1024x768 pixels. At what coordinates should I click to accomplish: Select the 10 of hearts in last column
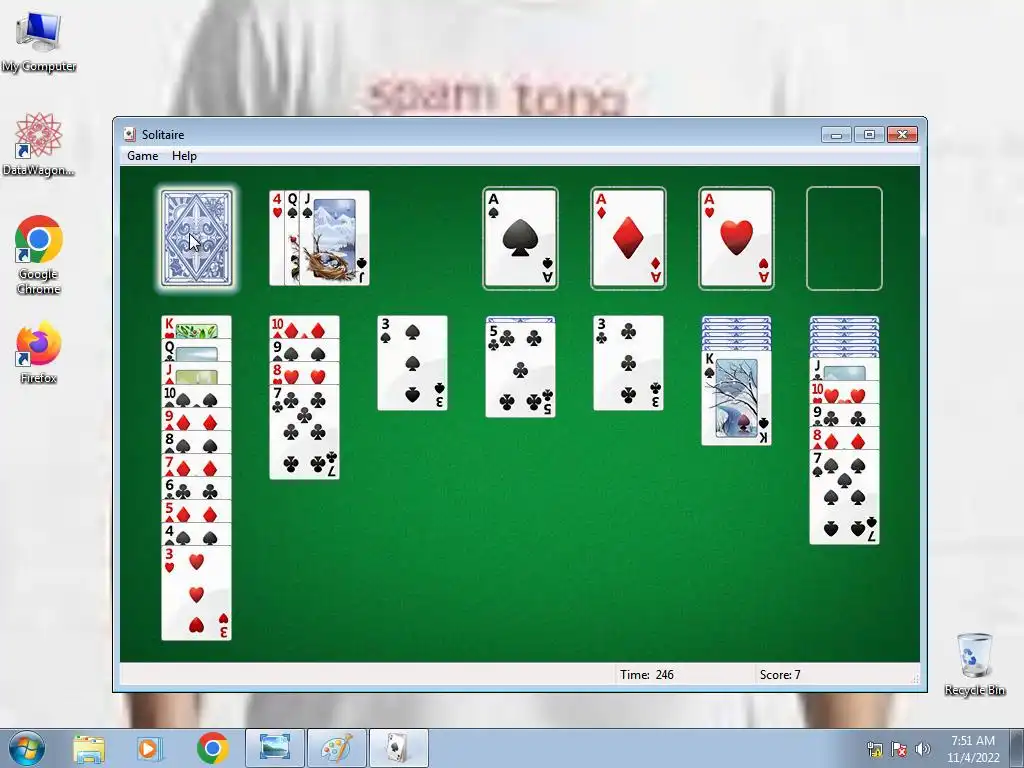point(844,392)
